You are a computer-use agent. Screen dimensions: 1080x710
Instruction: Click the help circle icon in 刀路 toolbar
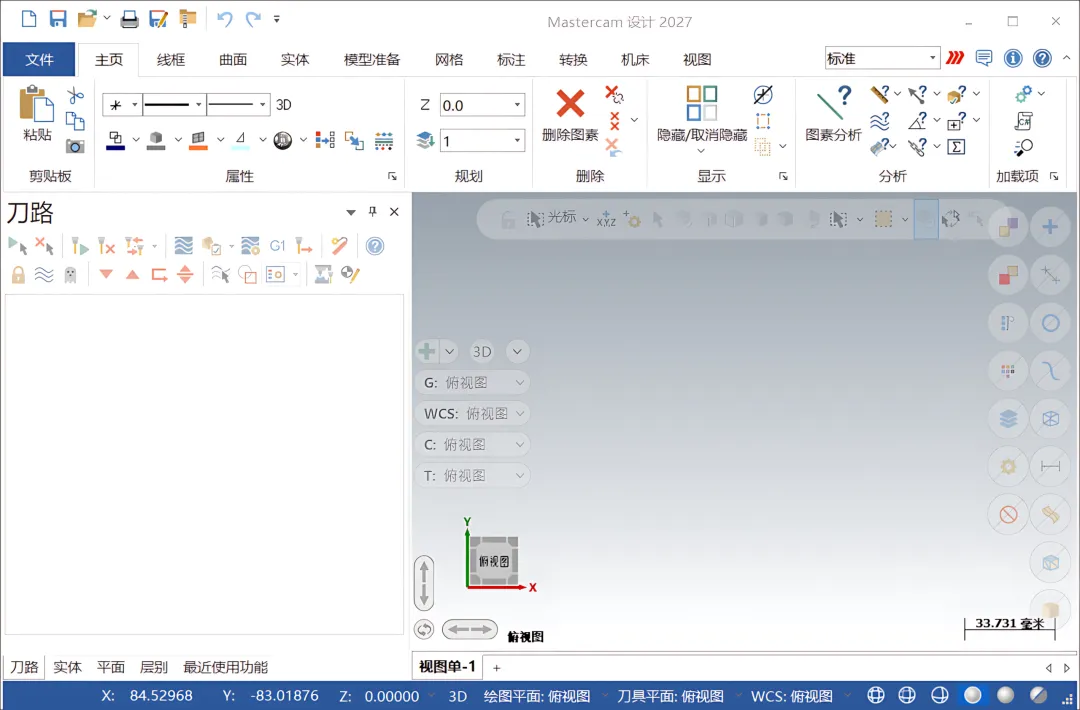point(375,246)
